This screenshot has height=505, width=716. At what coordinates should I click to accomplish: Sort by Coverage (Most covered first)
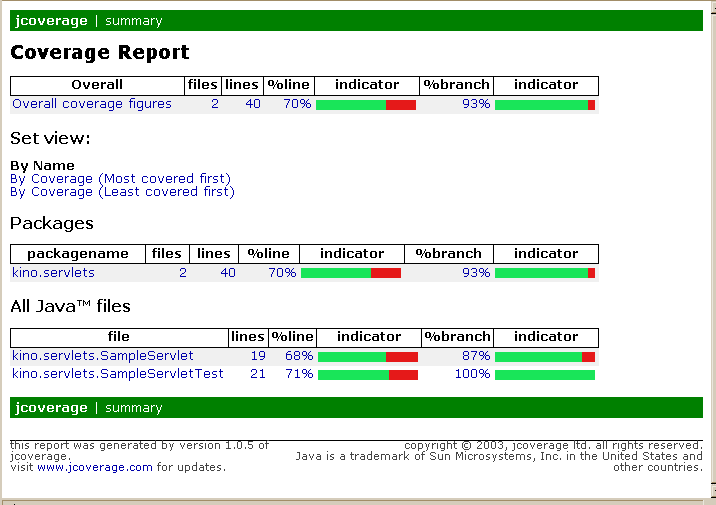120,179
